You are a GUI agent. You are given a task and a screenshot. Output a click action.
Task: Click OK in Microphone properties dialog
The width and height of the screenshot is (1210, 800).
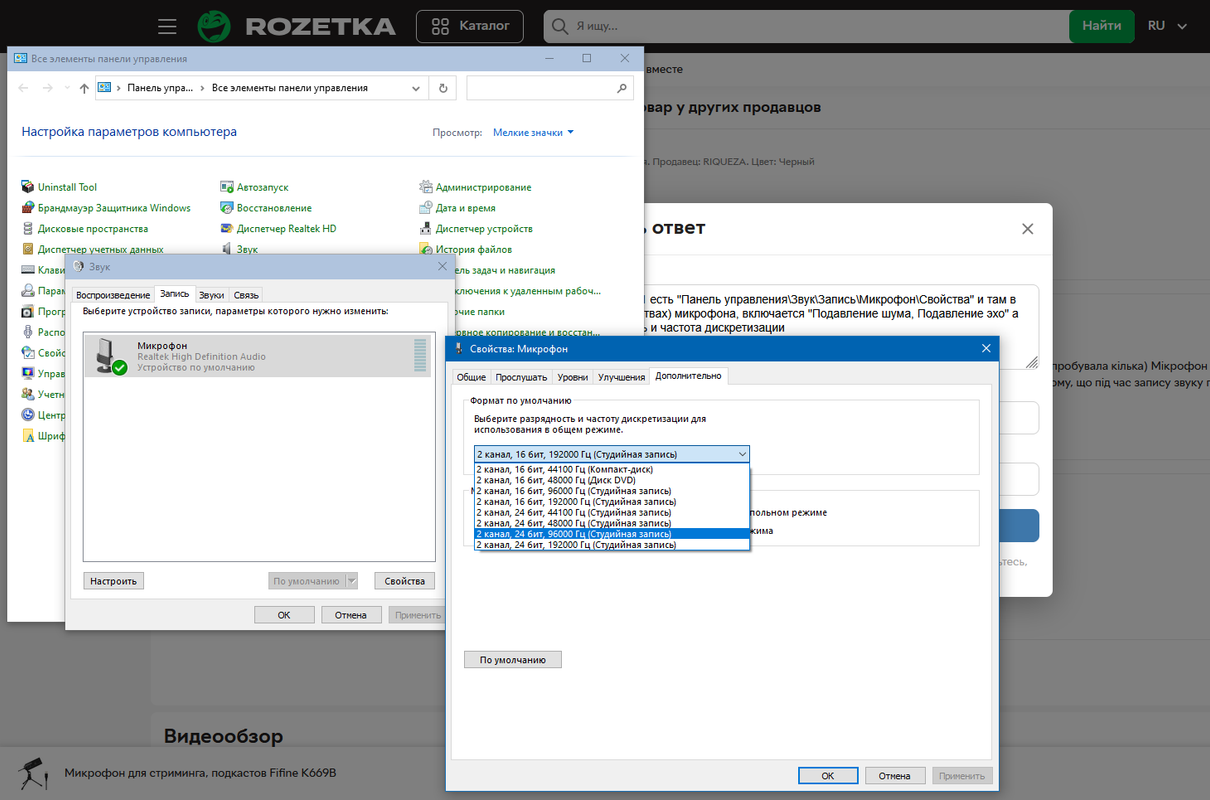pos(827,775)
